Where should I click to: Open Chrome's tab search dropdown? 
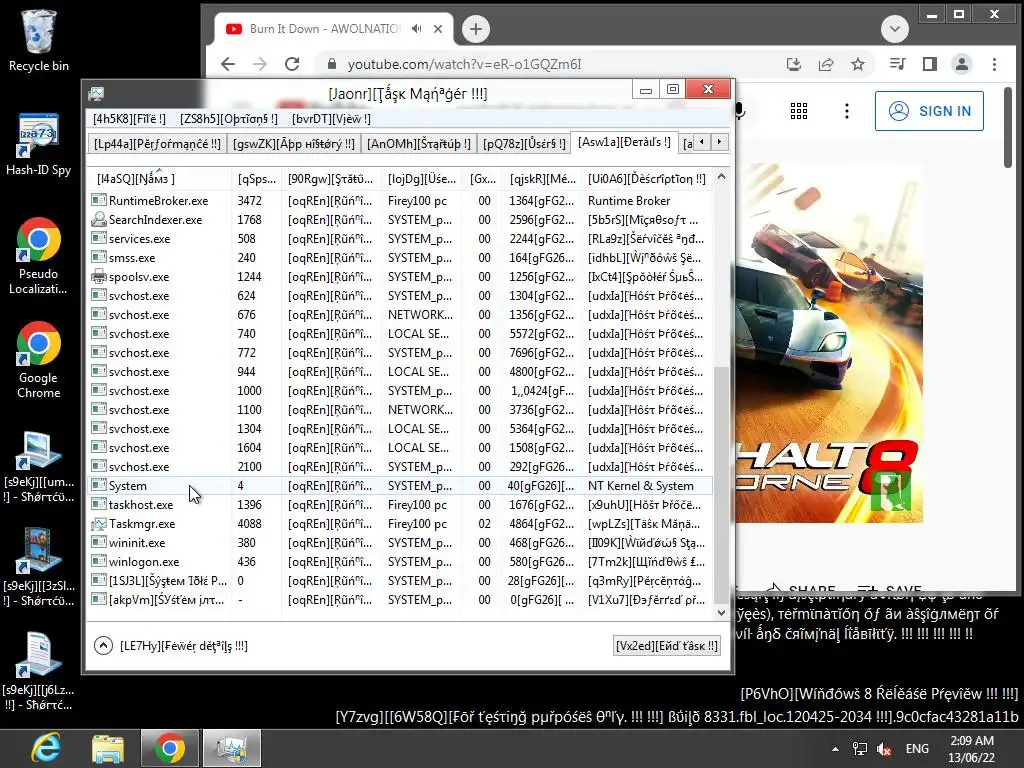[895, 29]
